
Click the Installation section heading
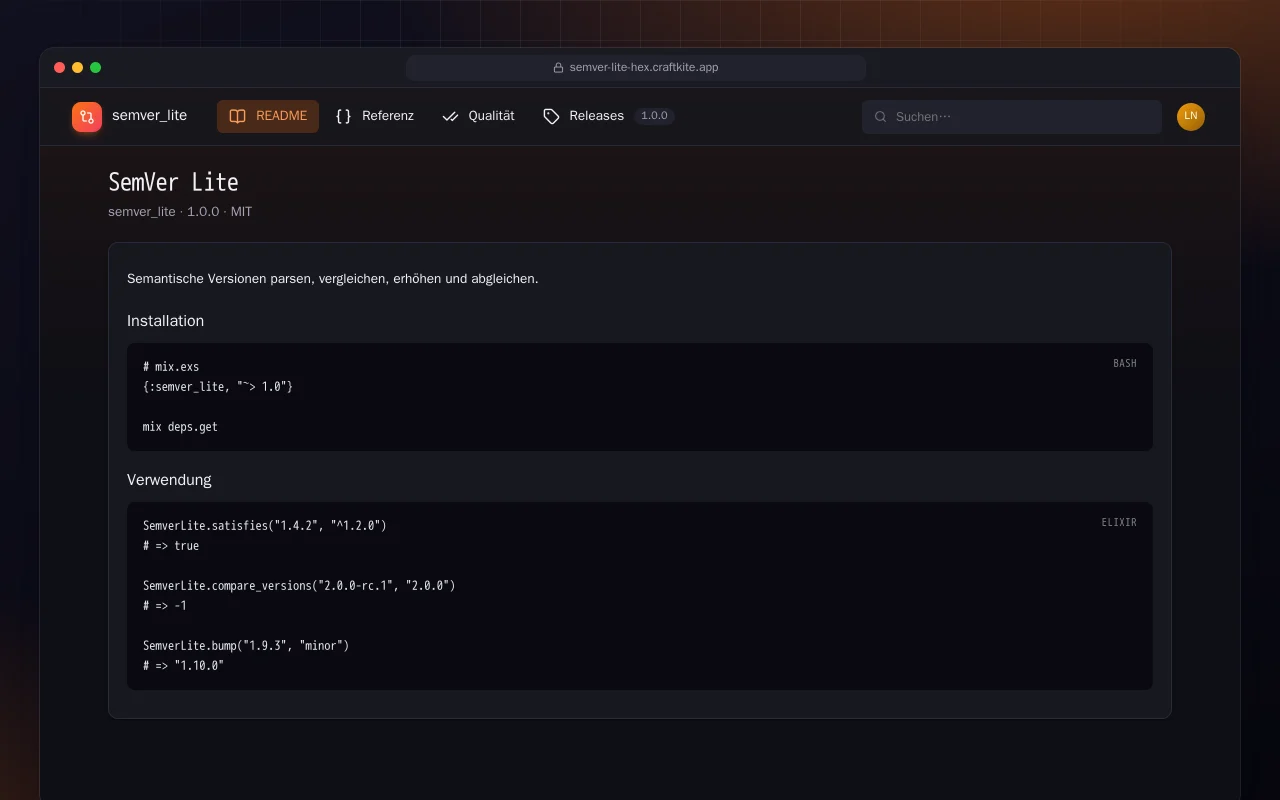pyautogui.click(x=165, y=321)
